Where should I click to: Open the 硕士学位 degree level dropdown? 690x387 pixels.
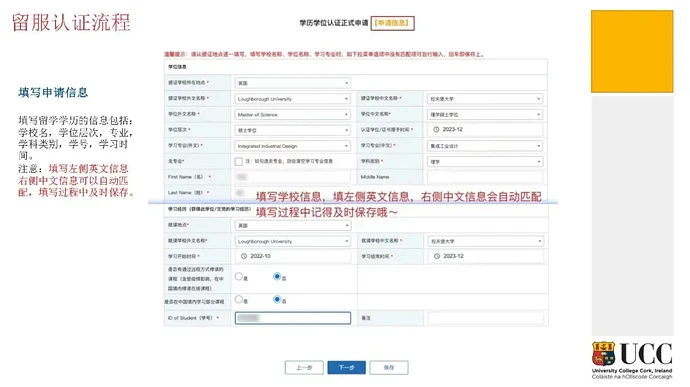[x=293, y=130]
